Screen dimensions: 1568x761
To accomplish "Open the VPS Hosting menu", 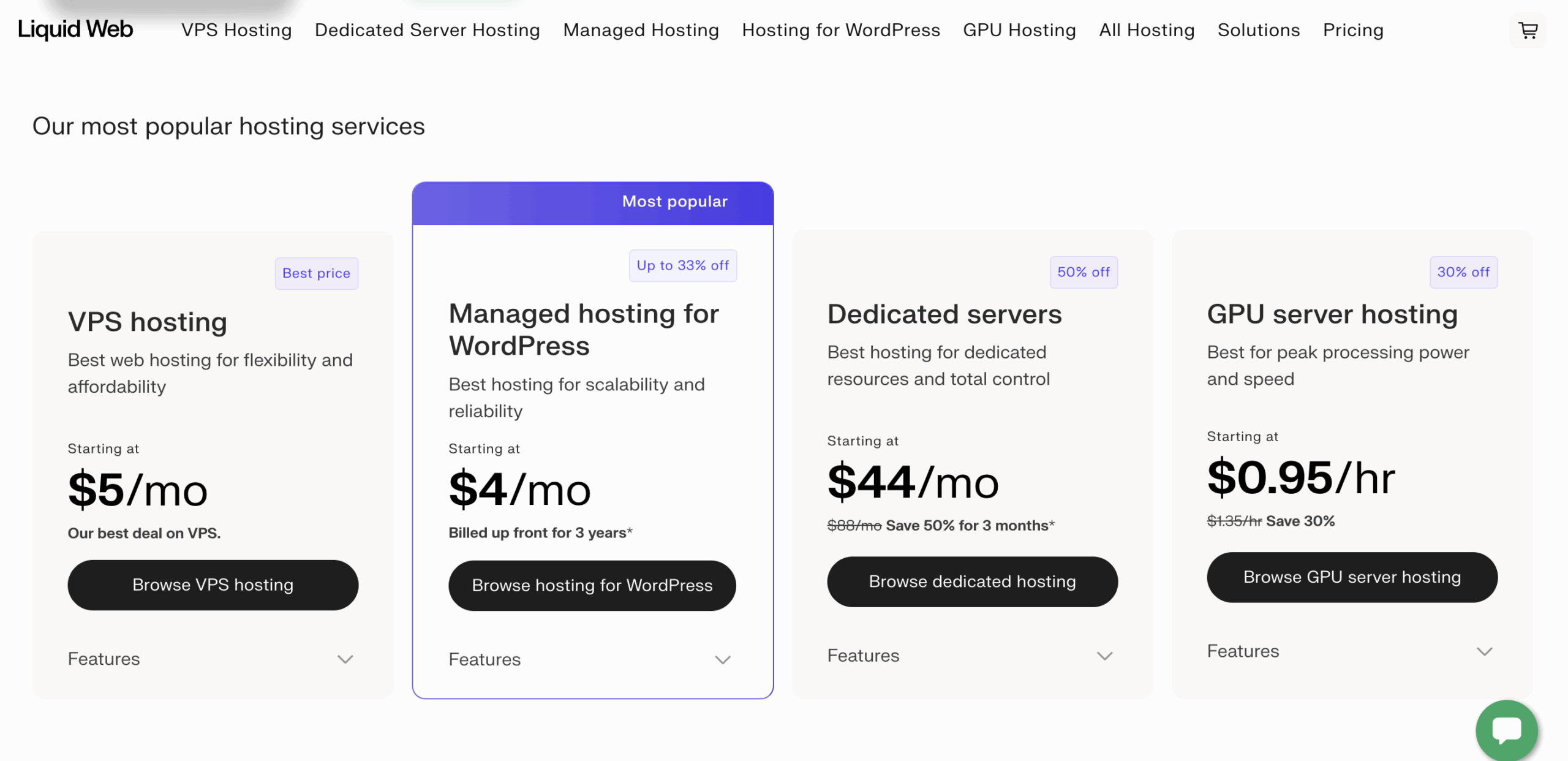I will 236,30.
